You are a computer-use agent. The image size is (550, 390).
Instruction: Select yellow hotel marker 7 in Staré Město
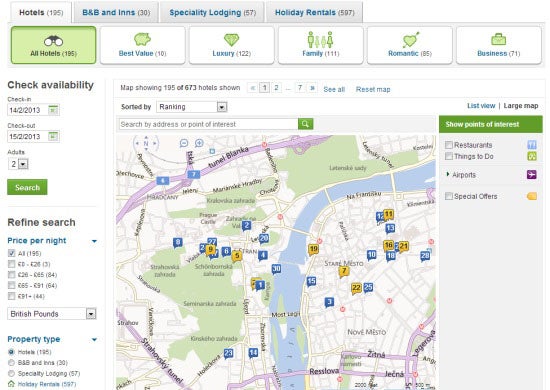(x=344, y=271)
